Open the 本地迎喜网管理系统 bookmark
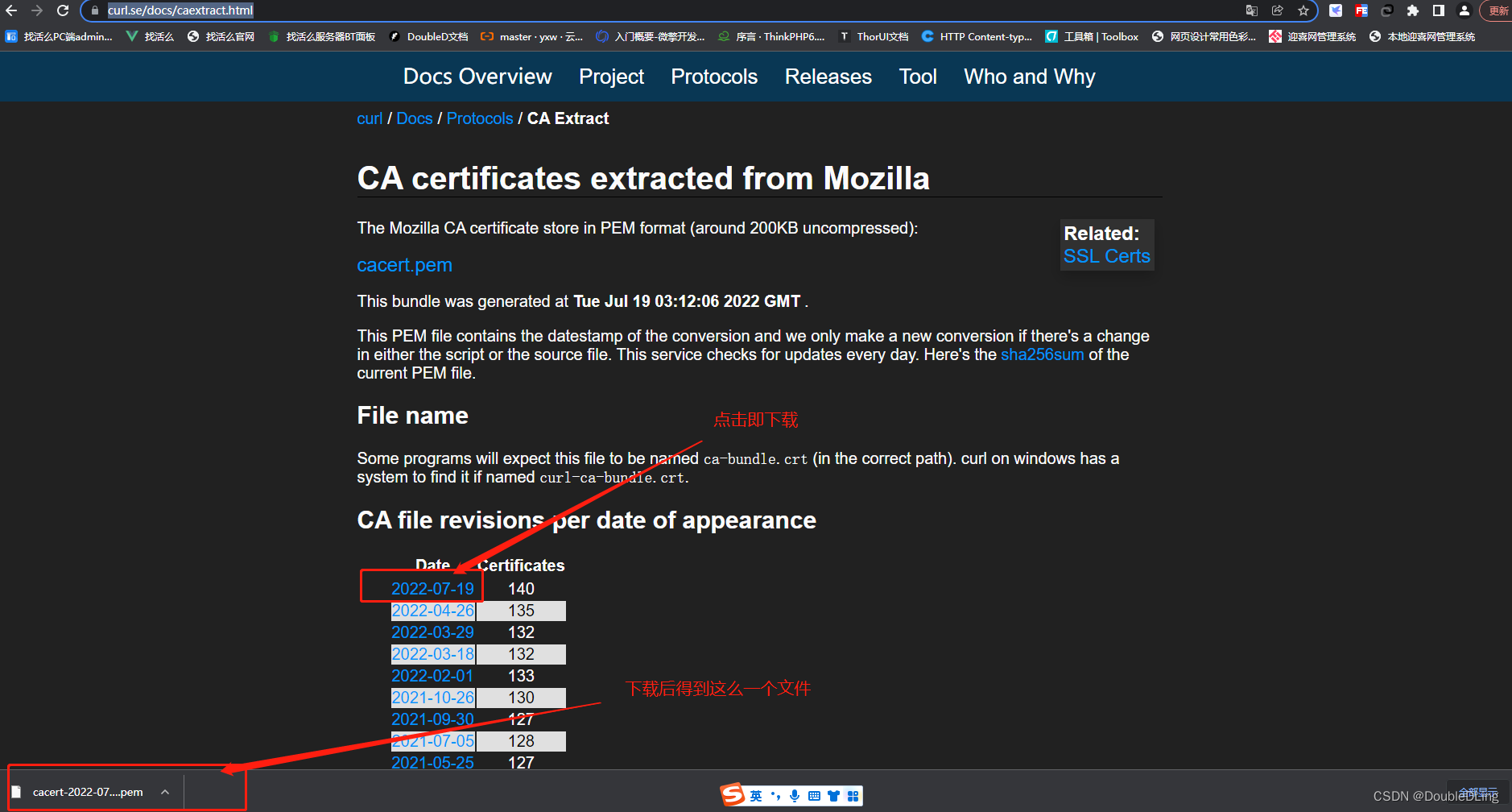The image size is (1512, 812). pos(1422,36)
